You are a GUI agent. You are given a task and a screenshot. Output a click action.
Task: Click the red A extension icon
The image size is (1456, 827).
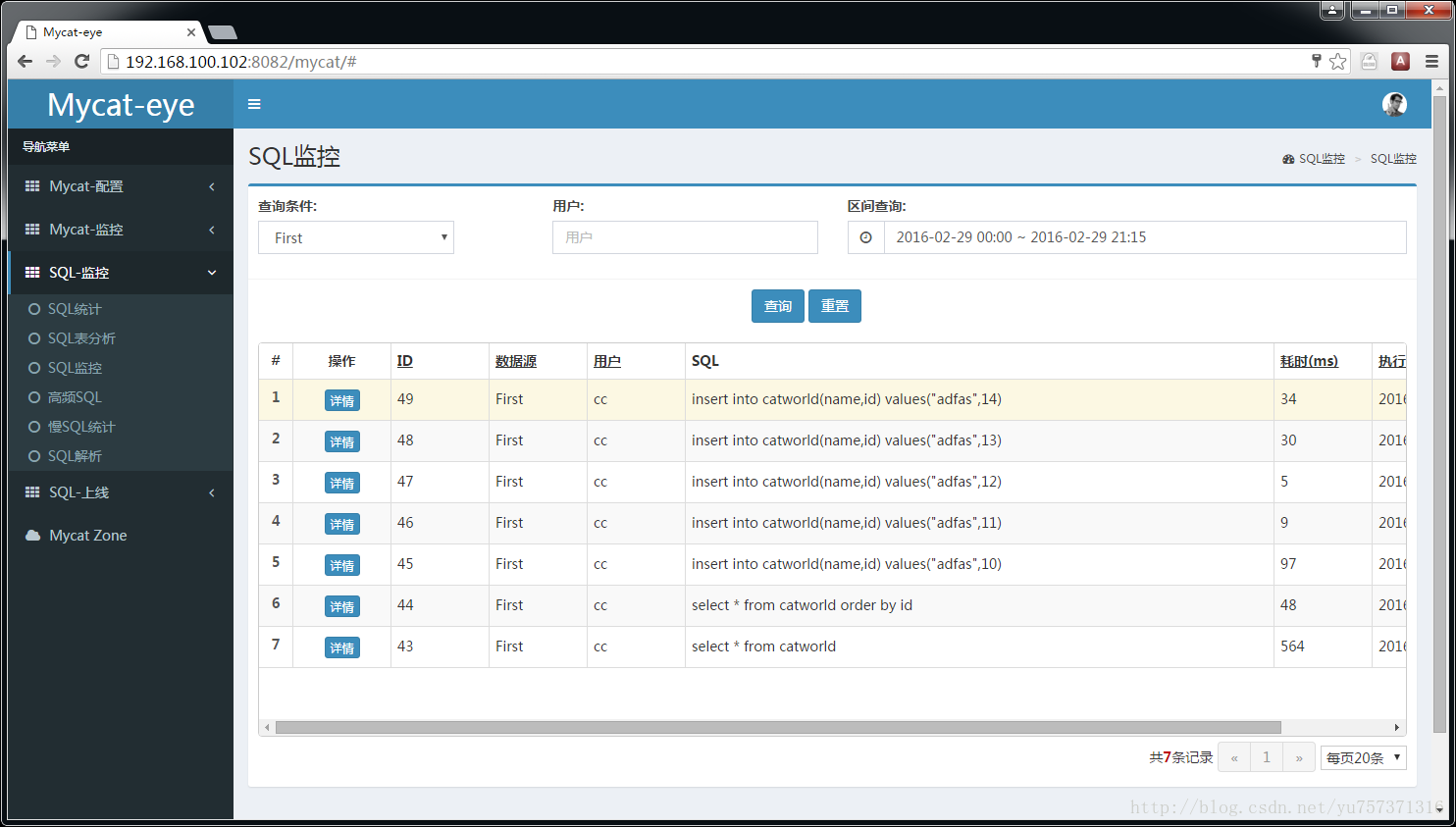point(1401,62)
